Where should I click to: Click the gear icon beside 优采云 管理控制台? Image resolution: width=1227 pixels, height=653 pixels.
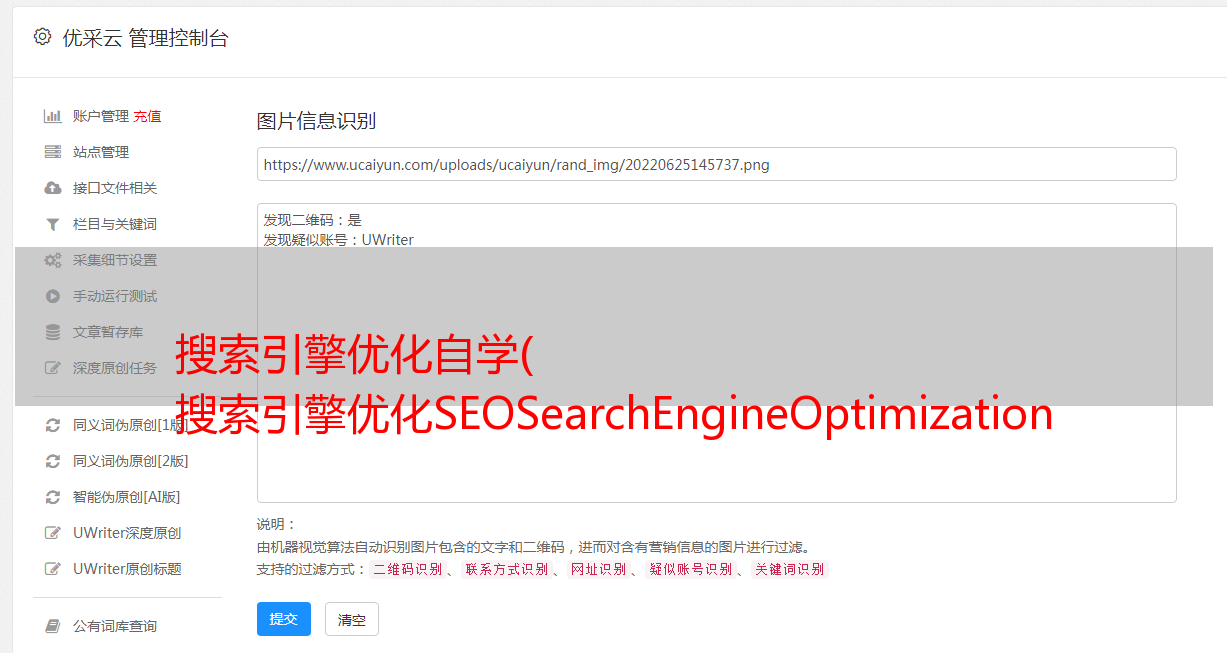click(42, 37)
